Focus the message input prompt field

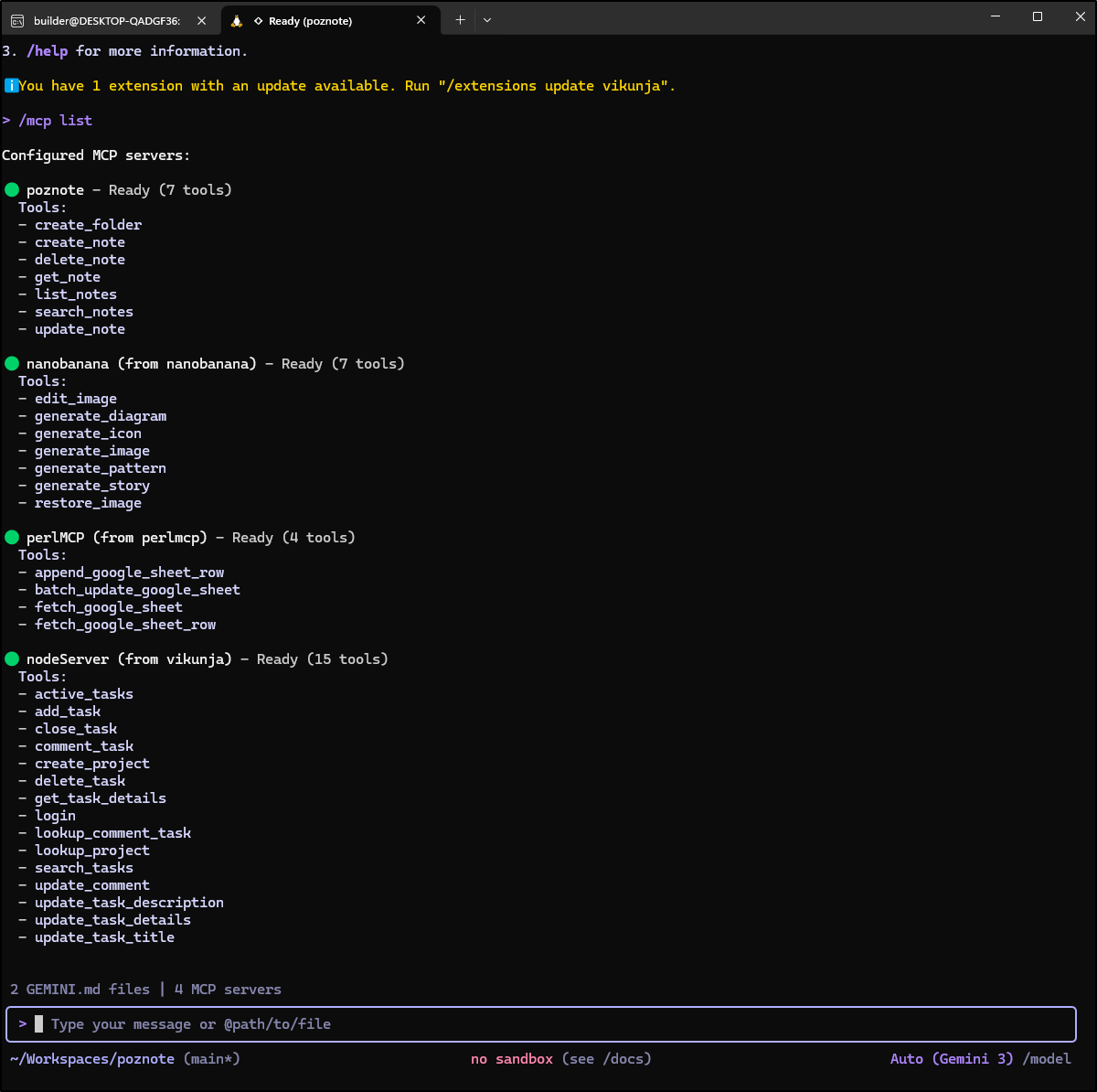548,1024
